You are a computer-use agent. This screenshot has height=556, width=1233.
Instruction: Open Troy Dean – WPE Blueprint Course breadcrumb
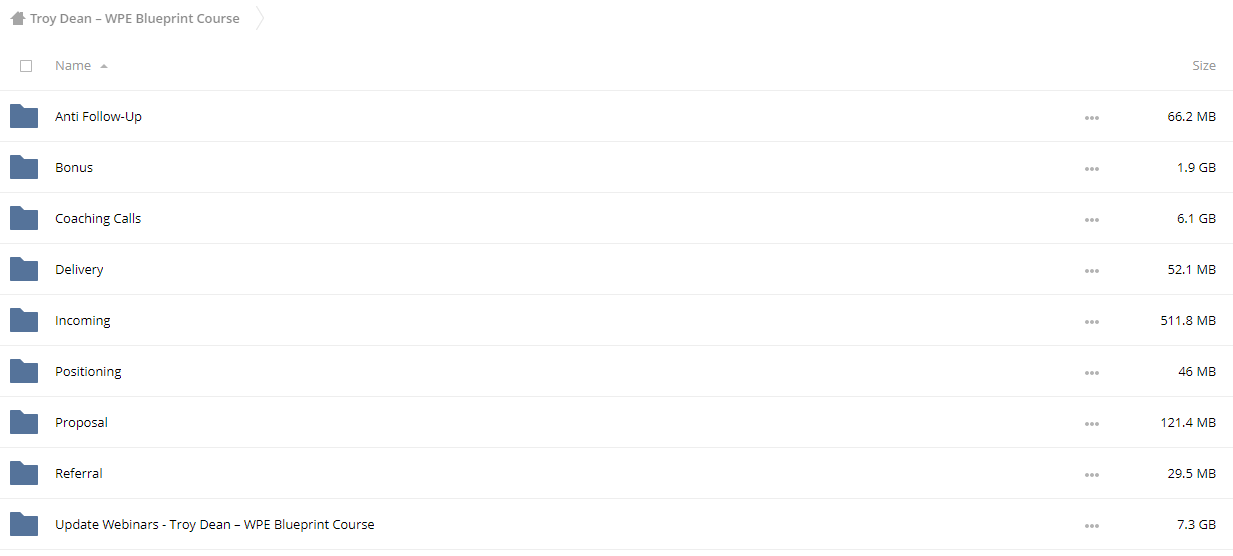click(135, 18)
